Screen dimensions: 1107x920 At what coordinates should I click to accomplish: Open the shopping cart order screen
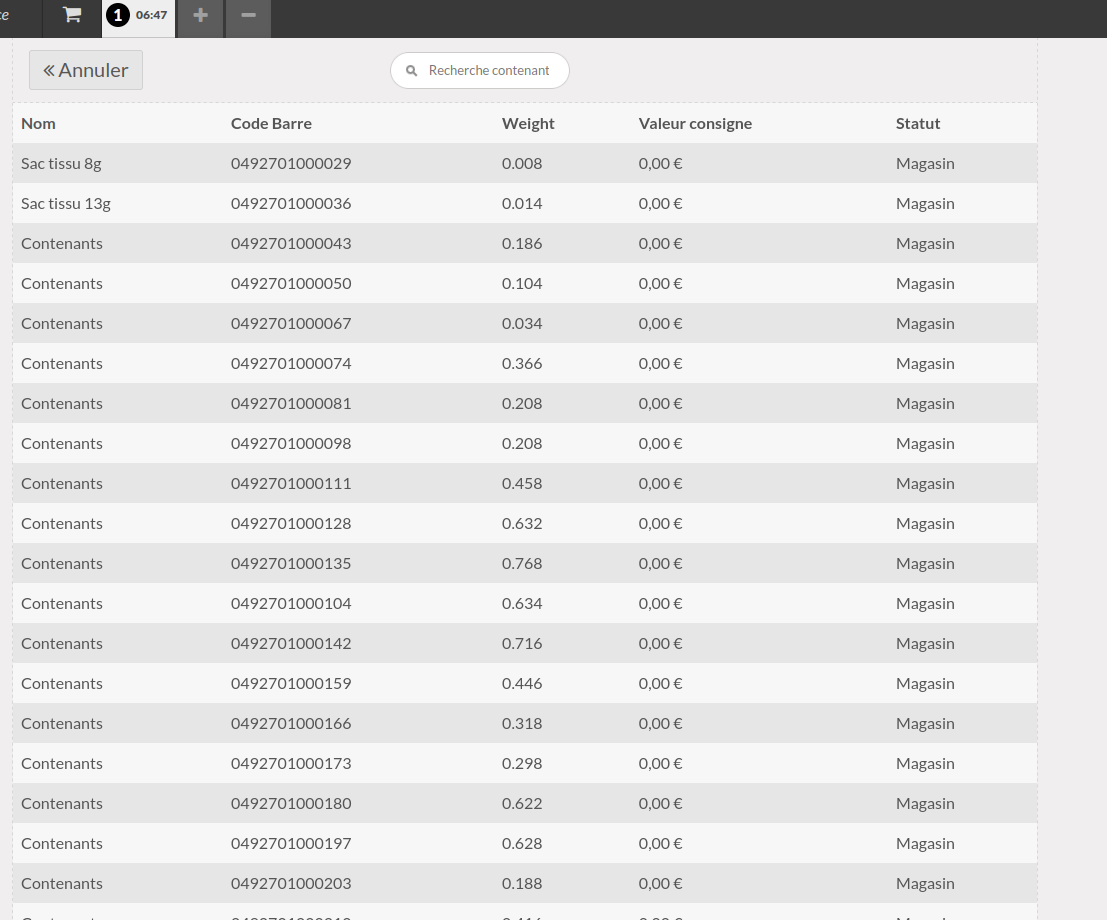(x=71, y=16)
